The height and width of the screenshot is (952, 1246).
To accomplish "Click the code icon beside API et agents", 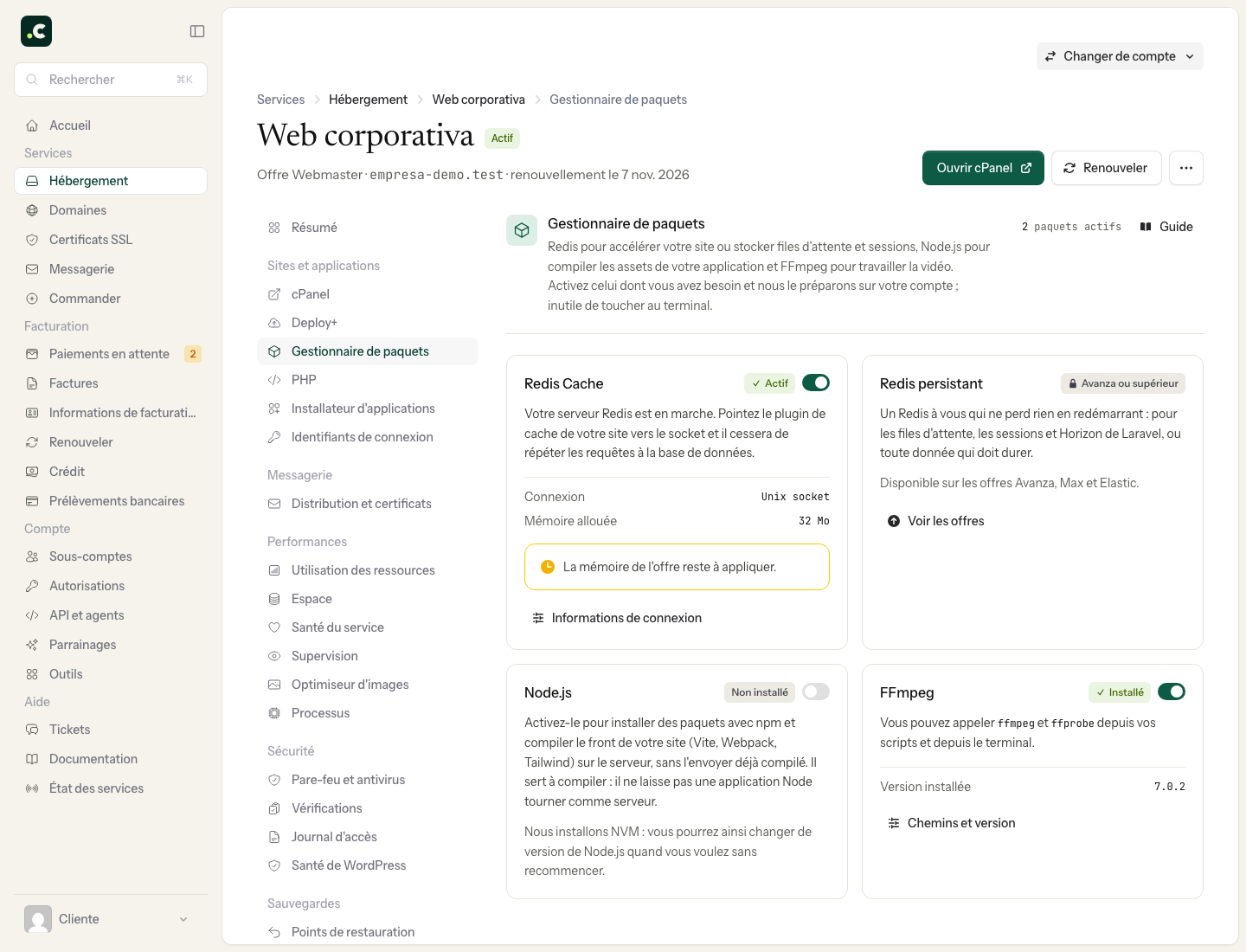I will pyautogui.click(x=32, y=615).
